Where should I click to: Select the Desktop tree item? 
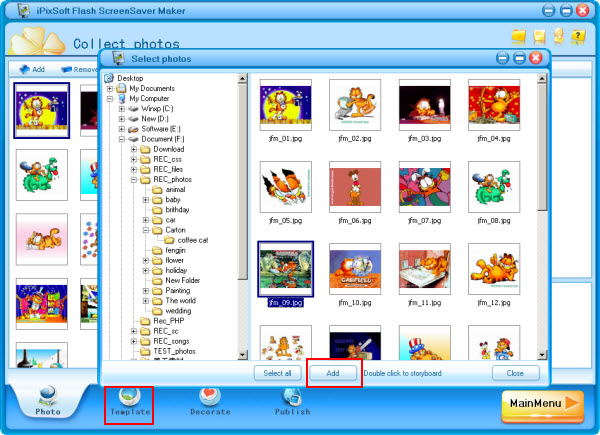pyautogui.click(x=130, y=78)
